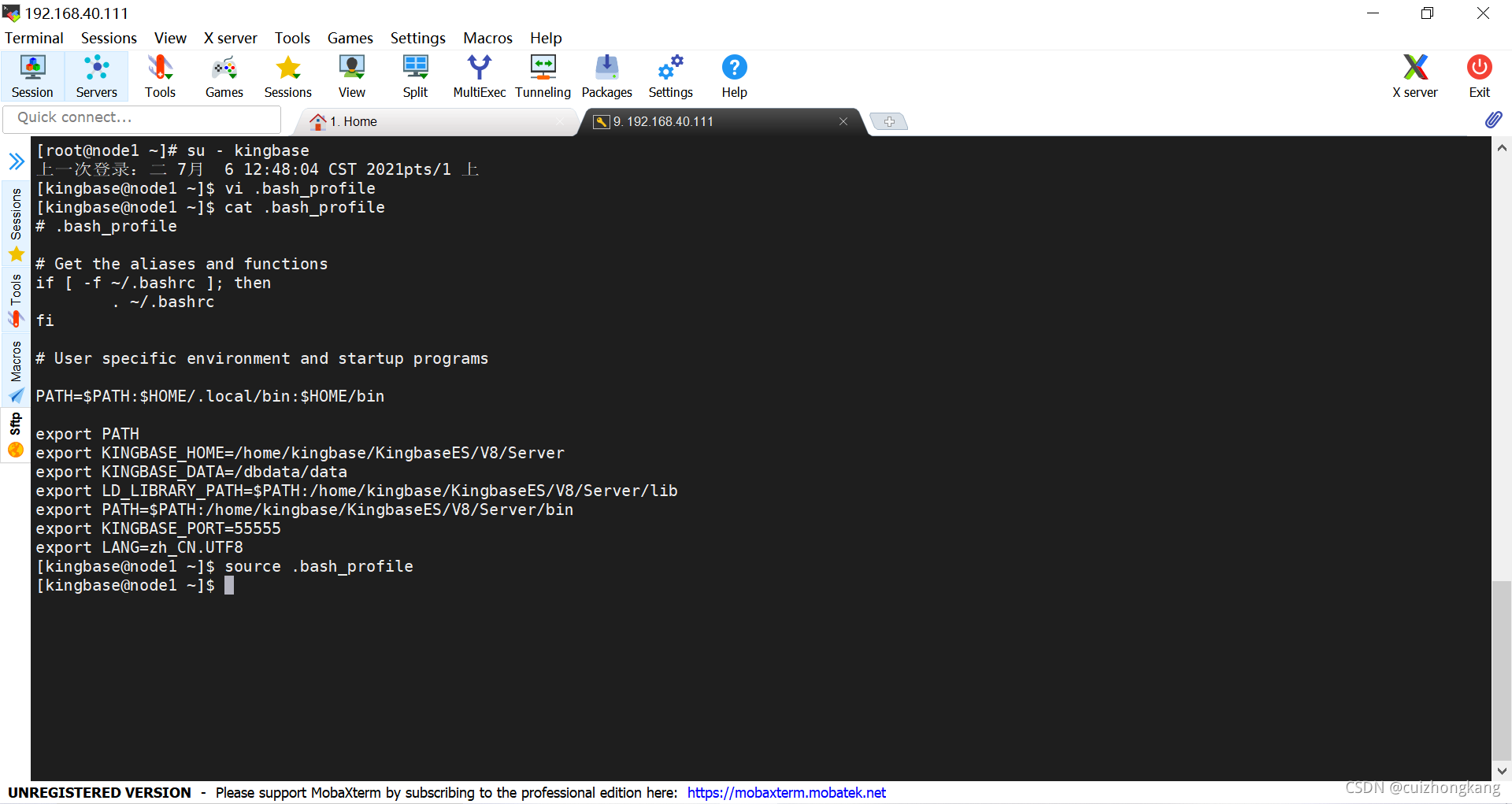
Task: Click the 'su - kingbase' command line
Action: 172,150
